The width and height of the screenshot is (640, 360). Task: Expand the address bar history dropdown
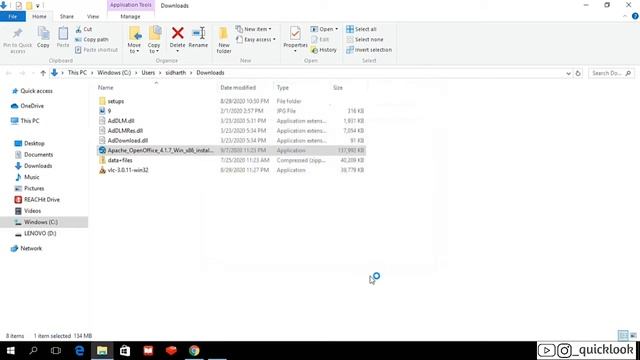568,73
